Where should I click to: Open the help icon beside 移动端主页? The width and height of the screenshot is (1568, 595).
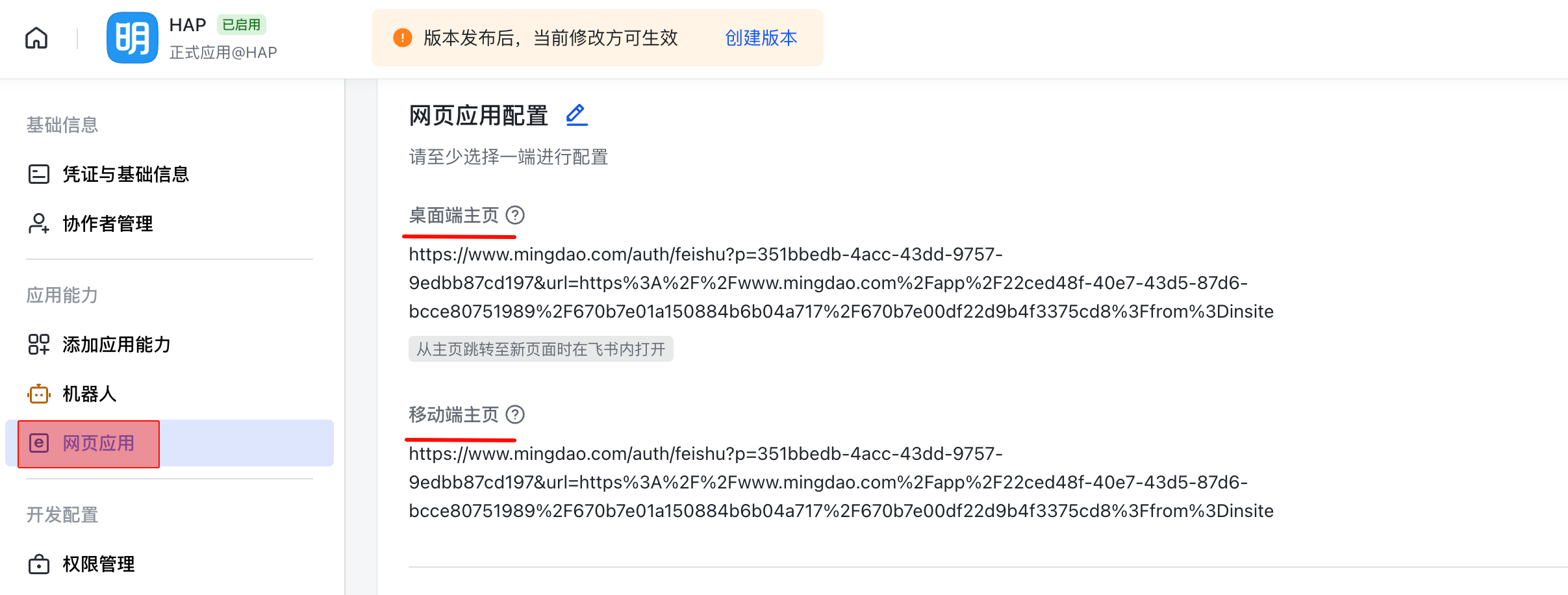515,414
